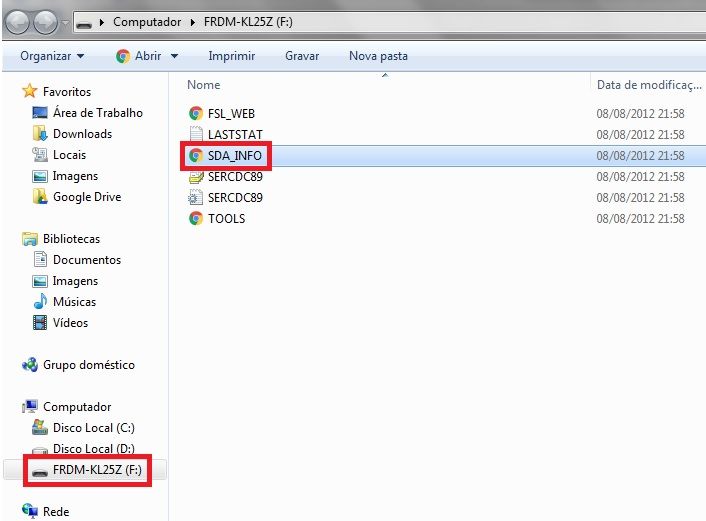The height and width of the screenshot is (521, 706).
Task: Select the TOOLS Chrome file icon
Action: pyautogui.click(x=195, y=218)
